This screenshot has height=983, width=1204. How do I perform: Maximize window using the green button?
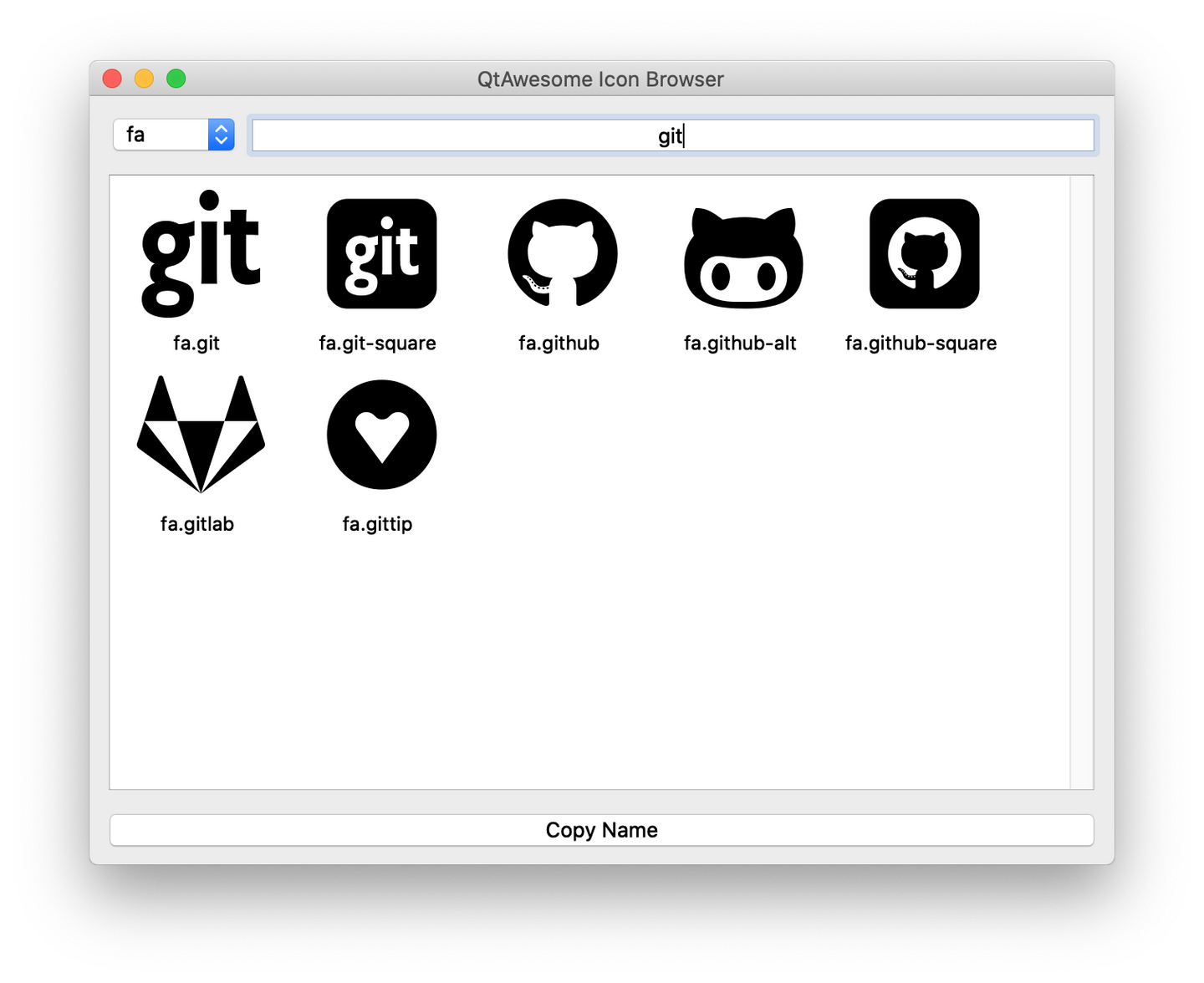176,79
